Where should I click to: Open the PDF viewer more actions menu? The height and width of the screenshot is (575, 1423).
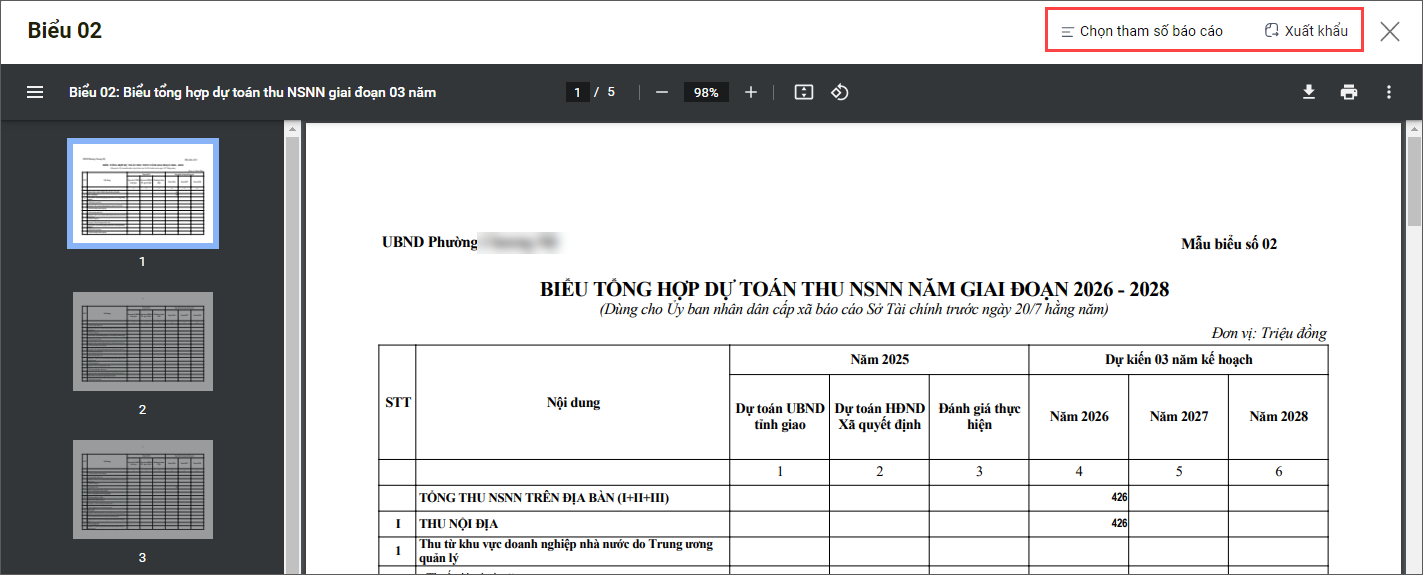(x=1389, y=92)
